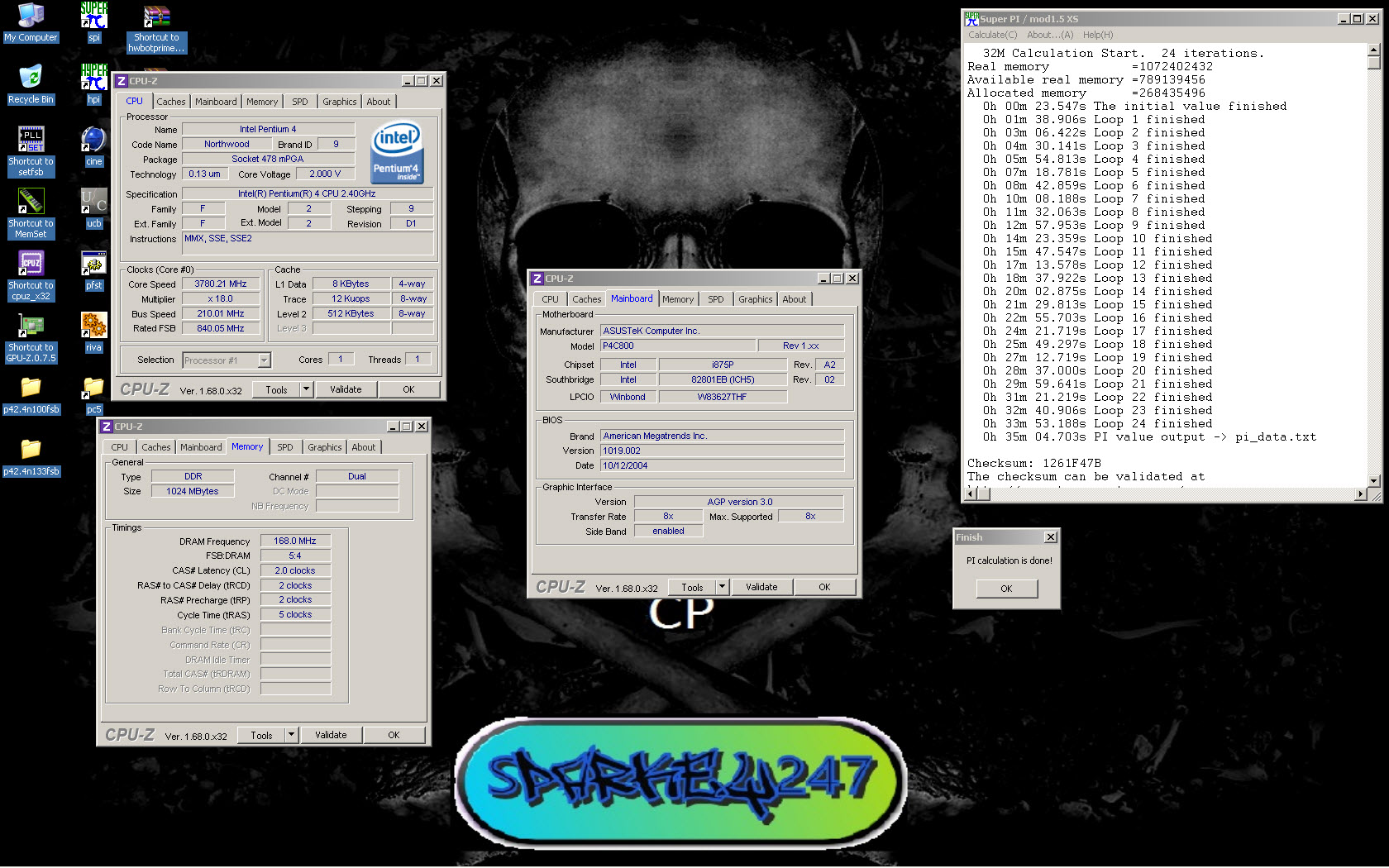Click the Bus Speed value 210.01 MHz

click(221, 313)
